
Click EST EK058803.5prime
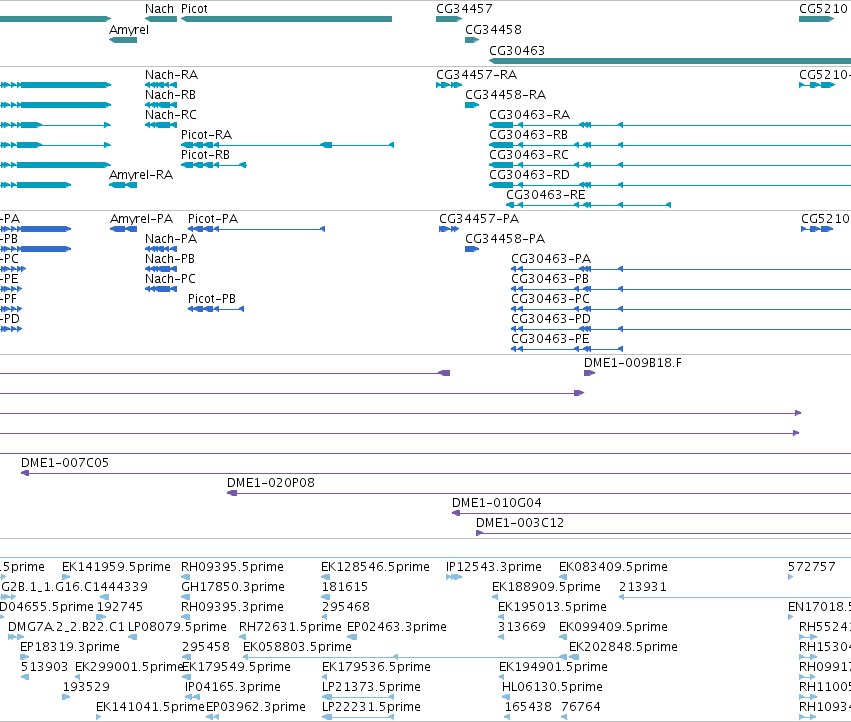297,647
